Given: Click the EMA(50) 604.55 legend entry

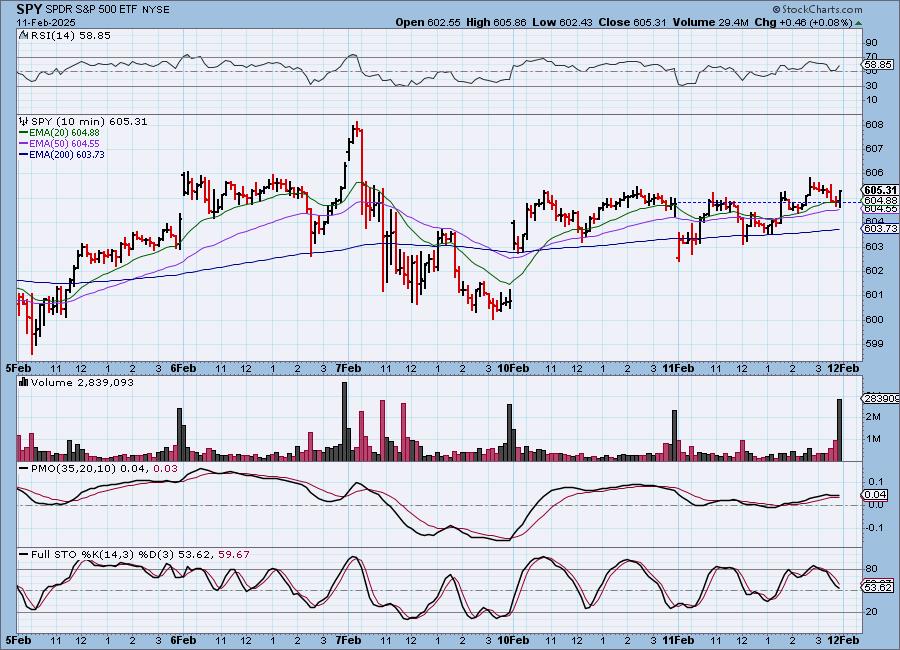Looking at the screenshot, I should (64, 144).
